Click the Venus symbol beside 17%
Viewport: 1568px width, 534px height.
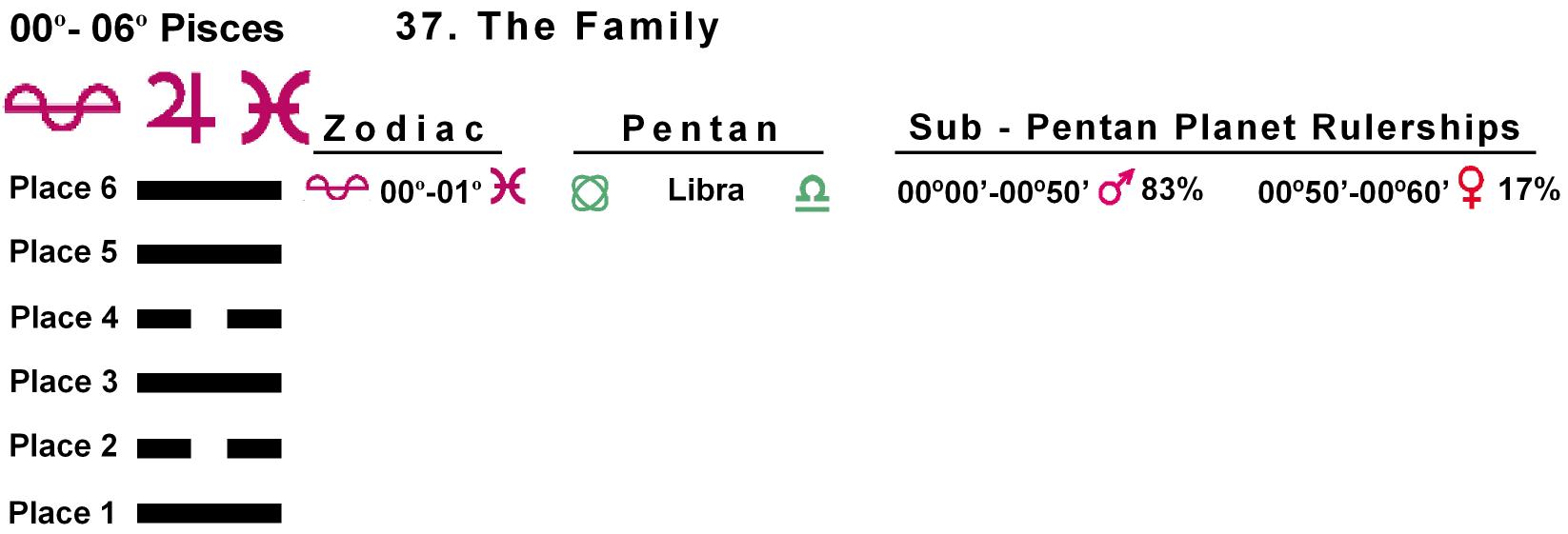[1472, 190]
